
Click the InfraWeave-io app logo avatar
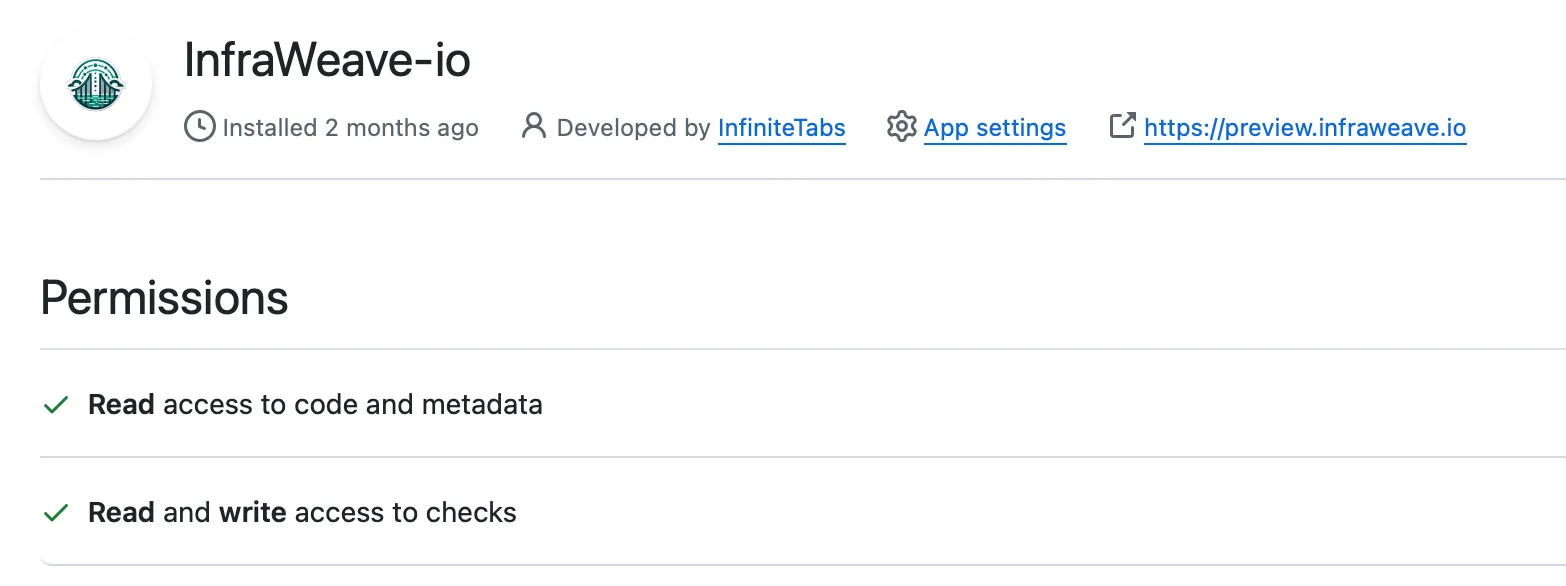point(96,84)
